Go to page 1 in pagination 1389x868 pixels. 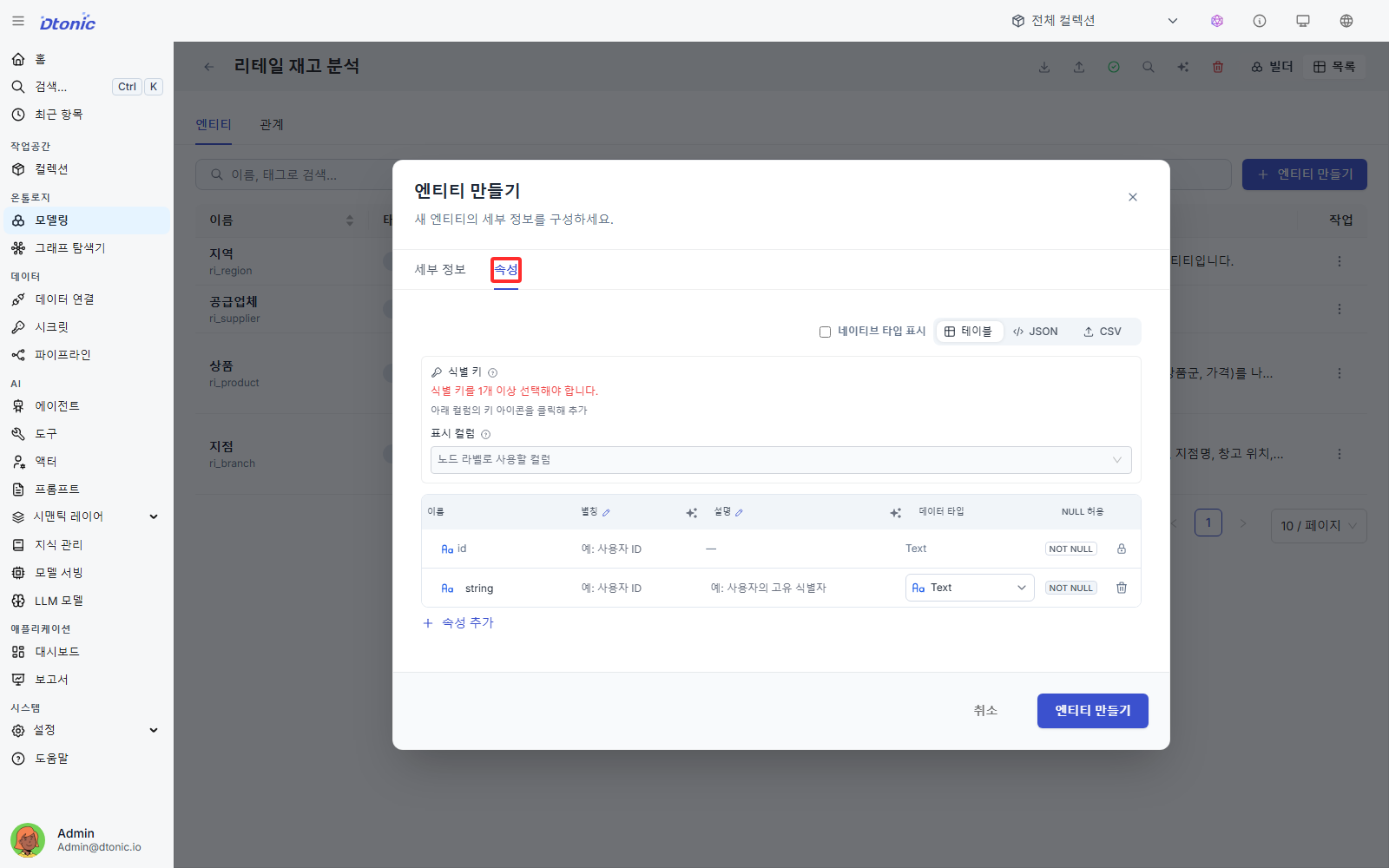pyautogui.click(x=1208, y=523)
